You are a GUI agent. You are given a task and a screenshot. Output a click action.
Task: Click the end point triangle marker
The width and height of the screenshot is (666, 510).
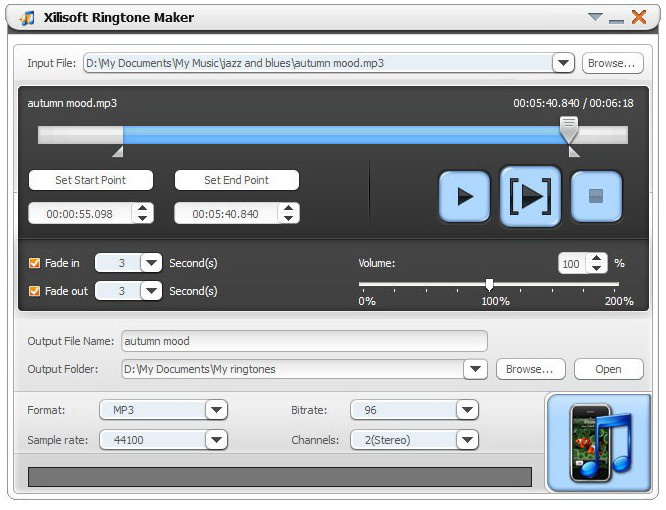coord(574,152)
